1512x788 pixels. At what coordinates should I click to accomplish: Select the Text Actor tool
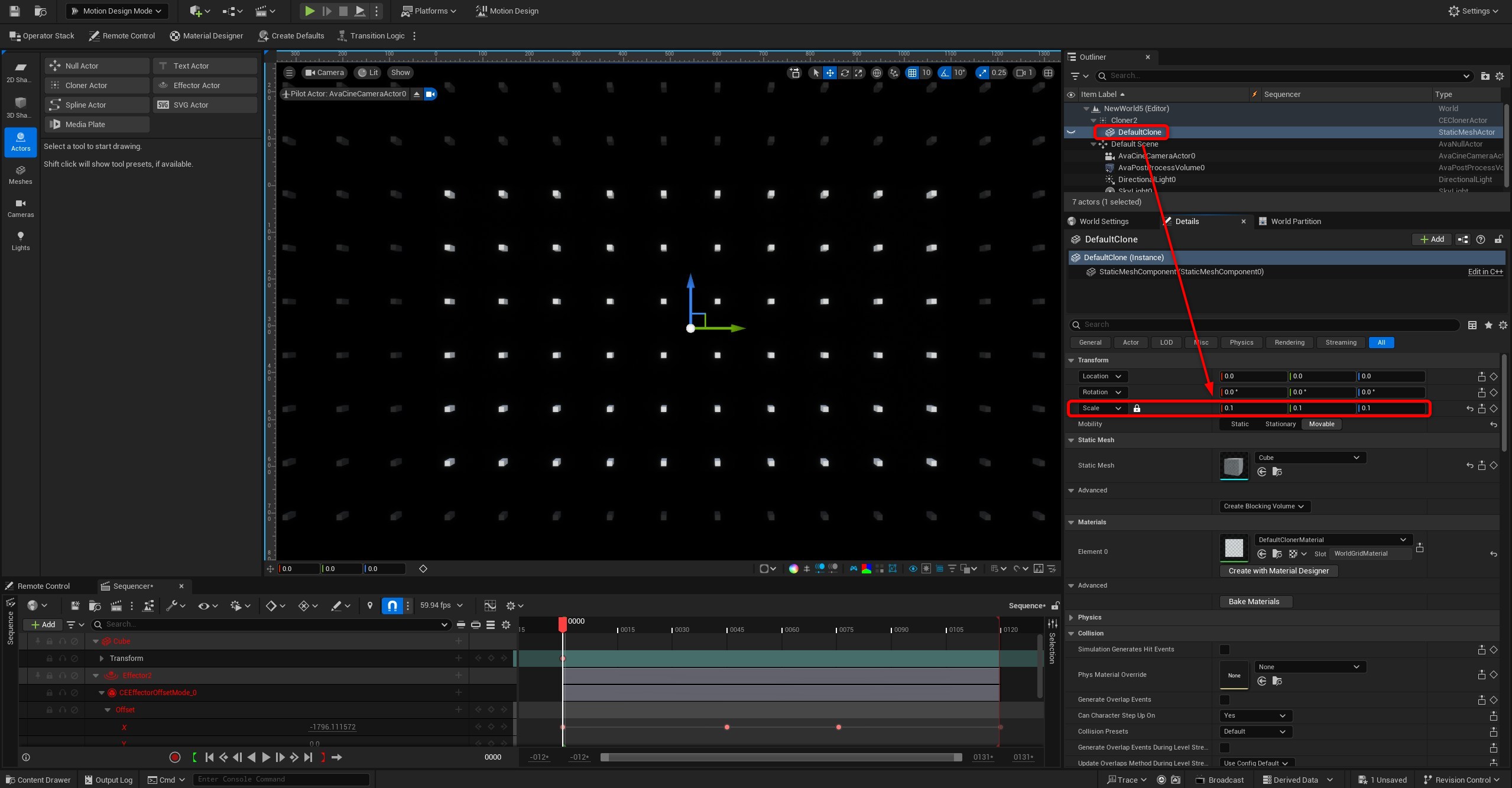click(x=205, y=66)
